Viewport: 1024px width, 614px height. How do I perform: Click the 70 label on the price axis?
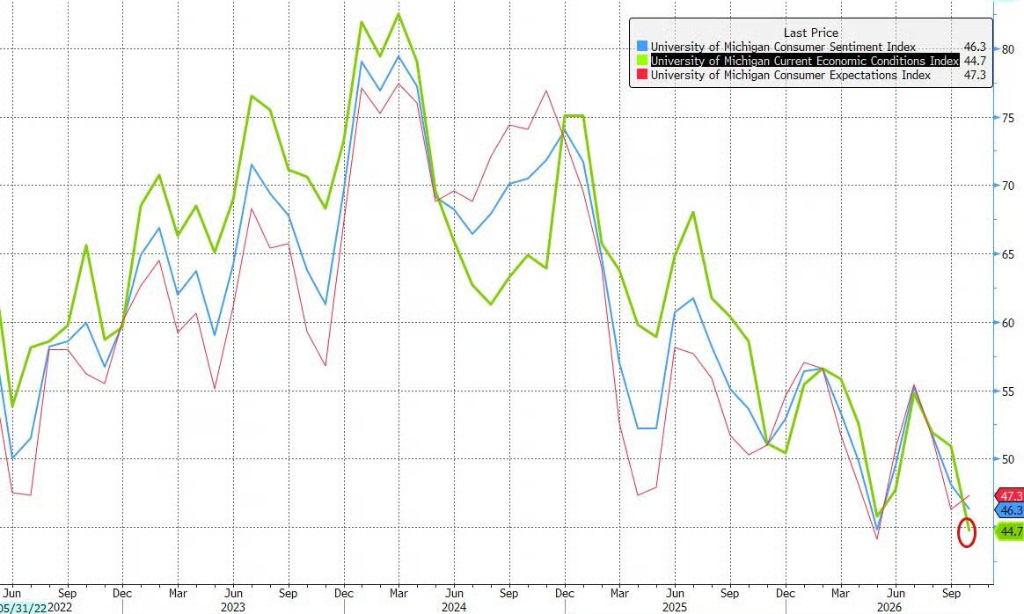(x=1008, y=186)
